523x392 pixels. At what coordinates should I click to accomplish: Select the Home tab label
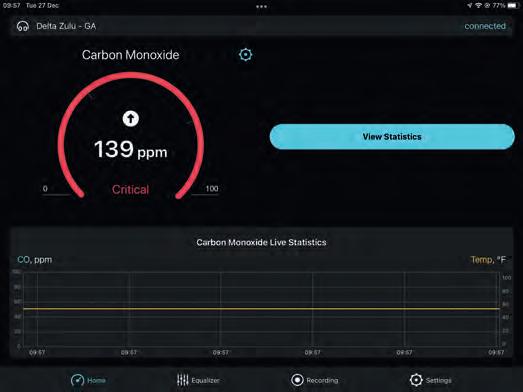pos(96,380)
